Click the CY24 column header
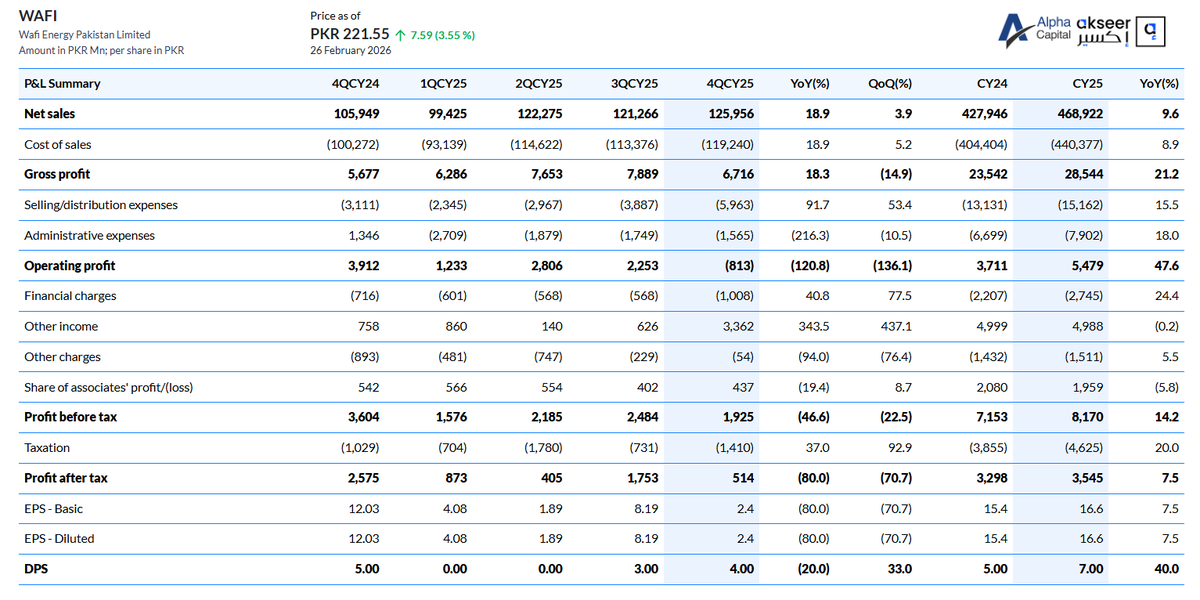This screenshot has height=600, width=1200. click(x=991, y=84)
